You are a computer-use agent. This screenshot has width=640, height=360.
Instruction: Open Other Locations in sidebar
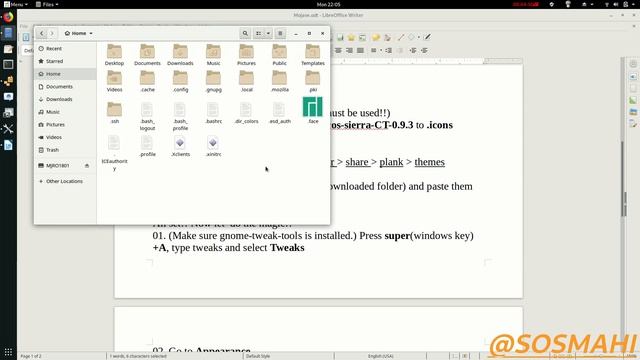(x=65, y=181)
